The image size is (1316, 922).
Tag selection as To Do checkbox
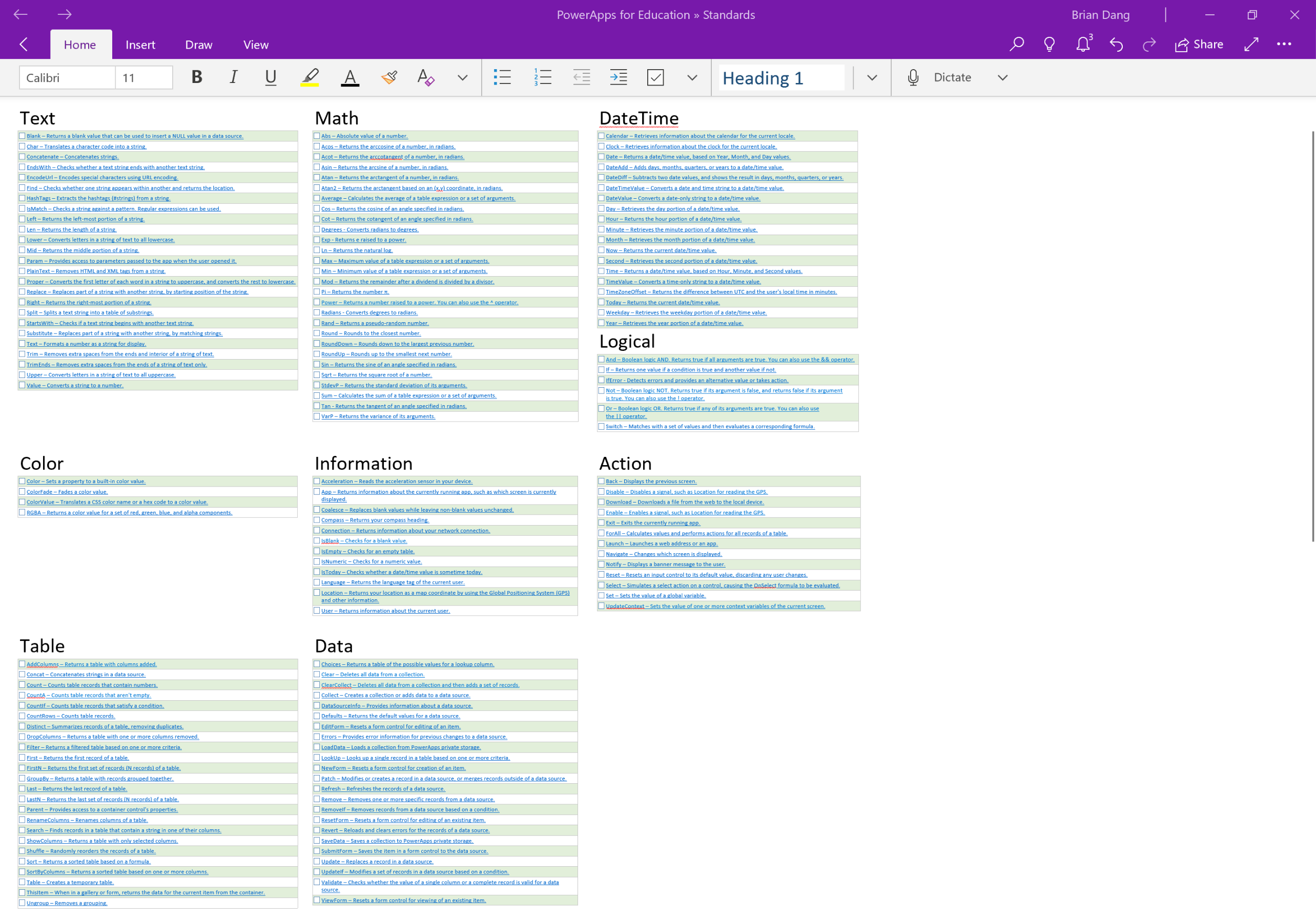click(655, 77)
